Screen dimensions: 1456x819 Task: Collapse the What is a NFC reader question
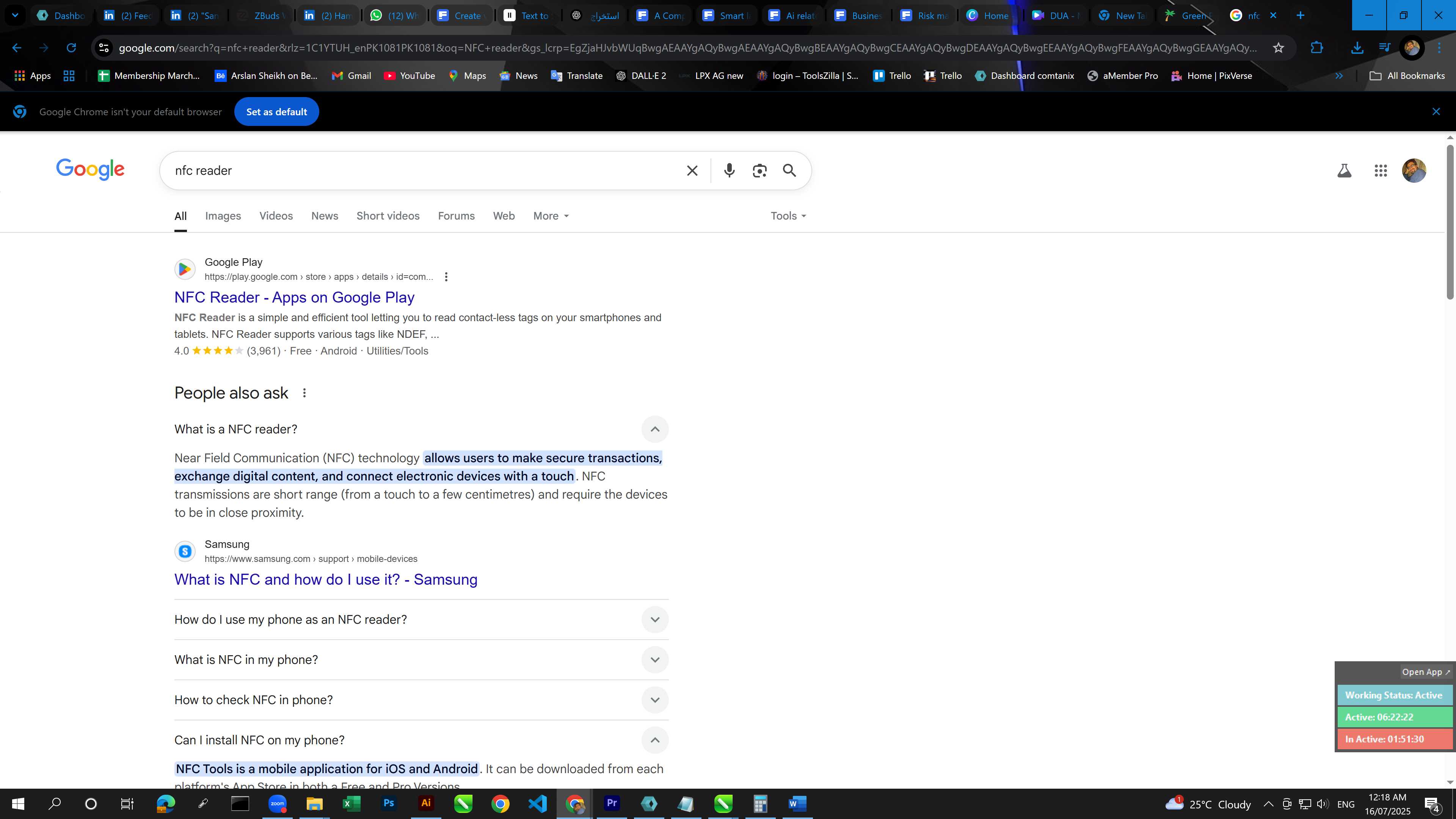pyautogui.click(x=654, y=430)
